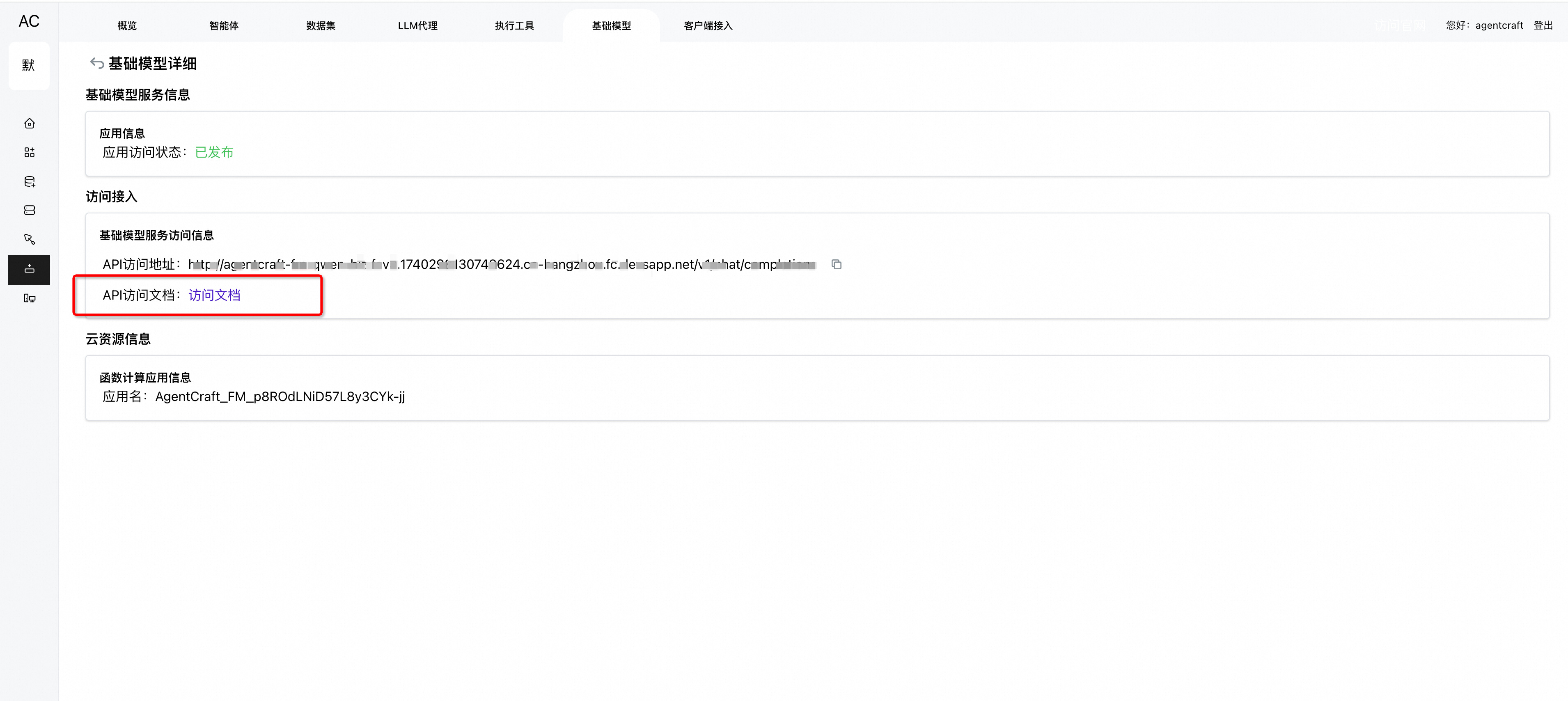The width and height of the screenshot is (1568, 701).
Task: Click the 云资源信息 section heading
Action: [118, 339]
